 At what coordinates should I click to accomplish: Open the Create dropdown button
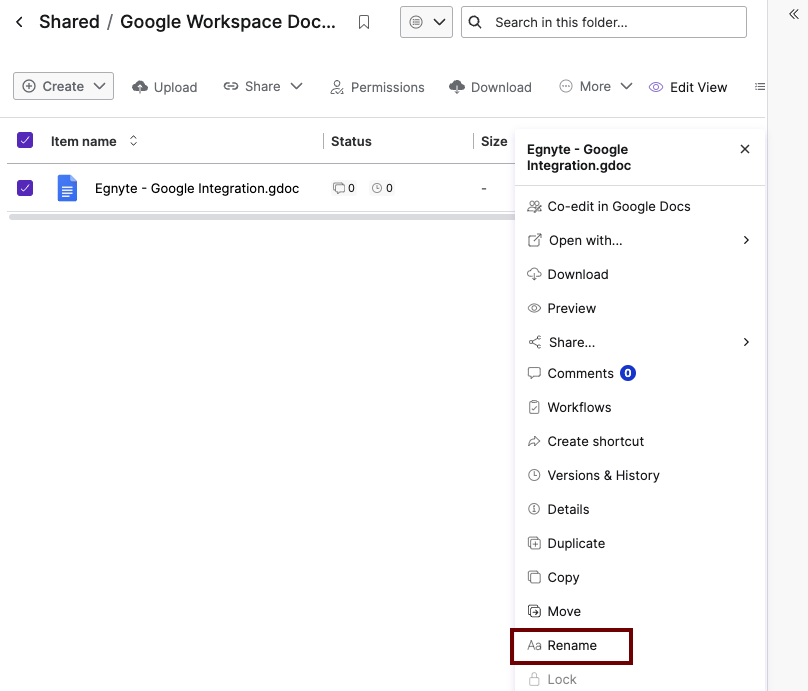point(63,86)
